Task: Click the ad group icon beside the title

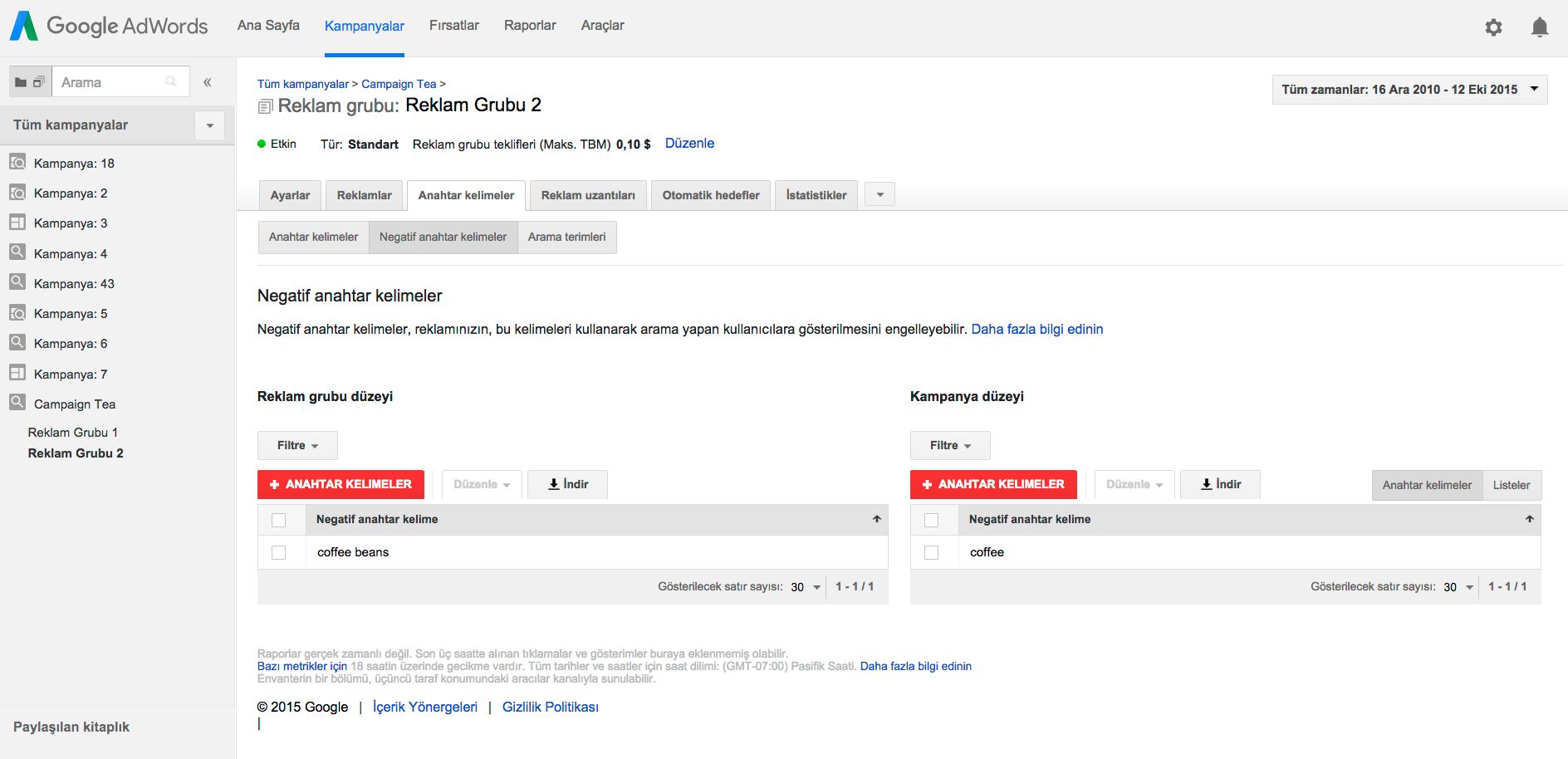Action: pos(265,106)
